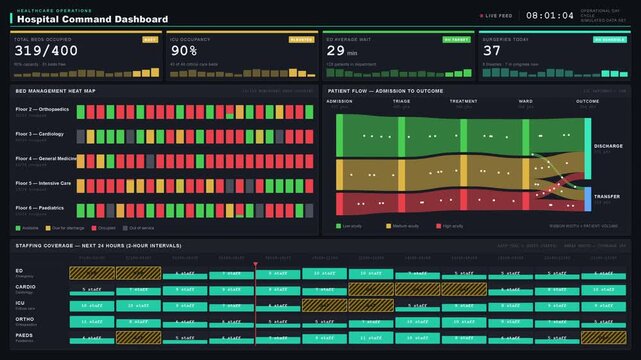Click first yellow bed tile in Floor 4 row
Viewport: 641px width, 360px height.
tap(81, 161)
